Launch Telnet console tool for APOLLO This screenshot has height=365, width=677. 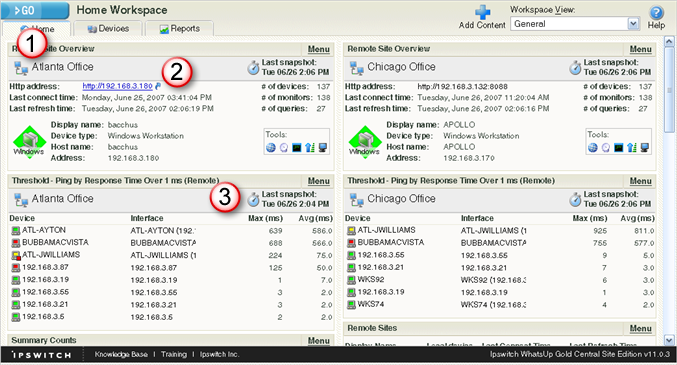(619, 148)
